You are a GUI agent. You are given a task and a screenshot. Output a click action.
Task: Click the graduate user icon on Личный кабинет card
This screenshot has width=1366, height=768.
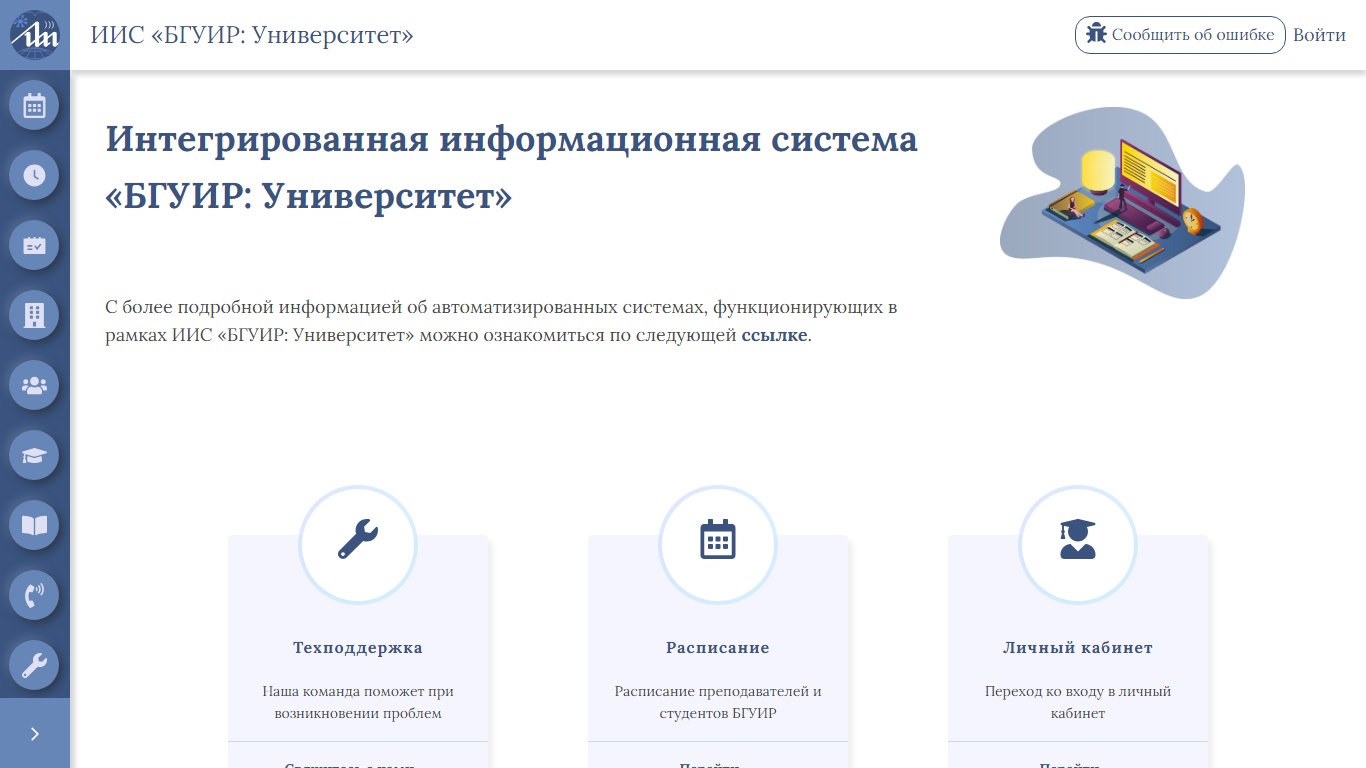(1078, 544)
